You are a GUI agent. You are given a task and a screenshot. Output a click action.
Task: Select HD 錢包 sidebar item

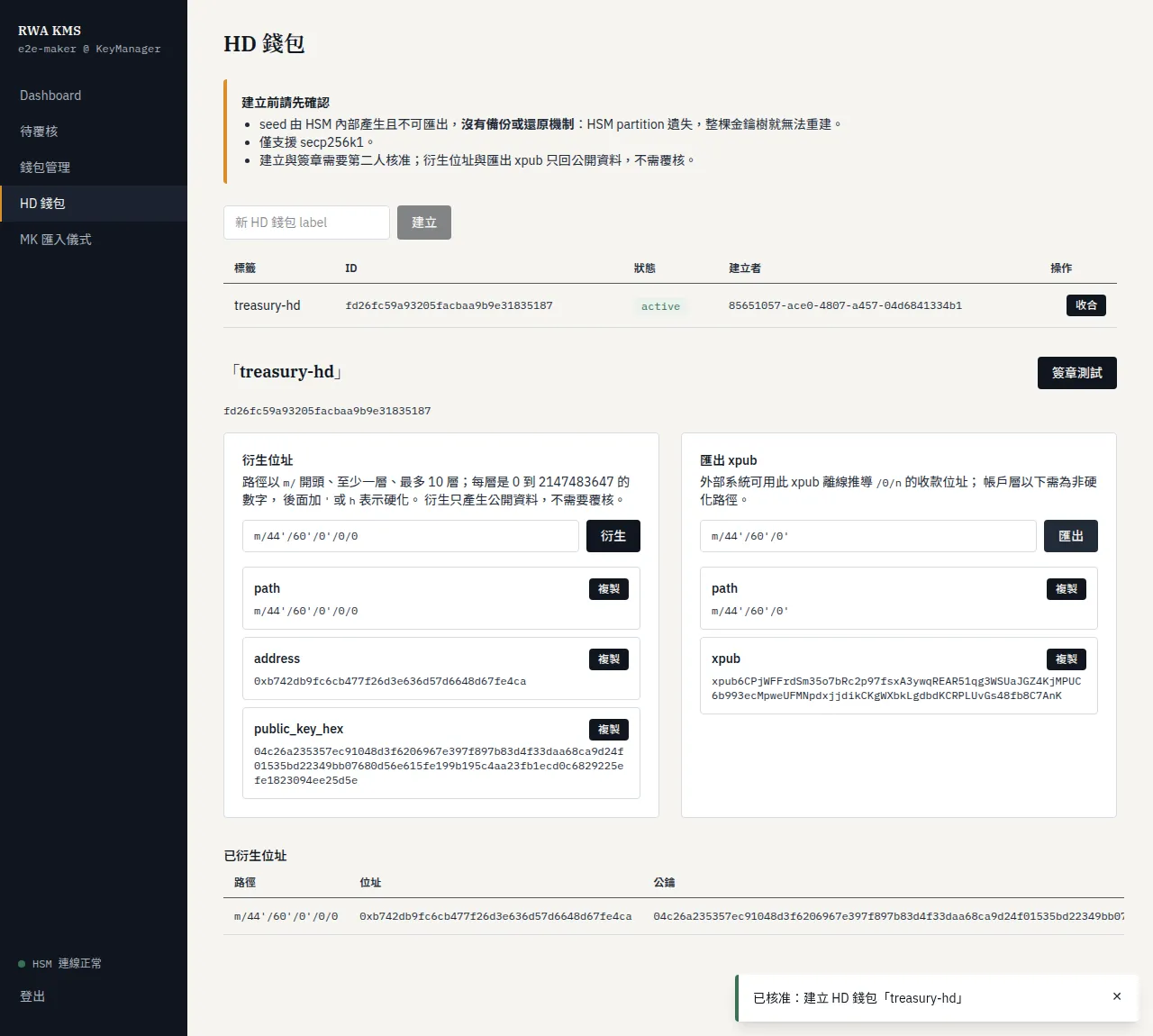click(x=94, y=204)
